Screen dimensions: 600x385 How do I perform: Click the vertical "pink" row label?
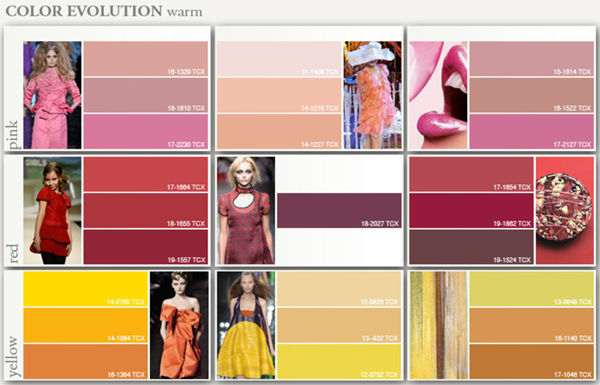pos(13,134)
